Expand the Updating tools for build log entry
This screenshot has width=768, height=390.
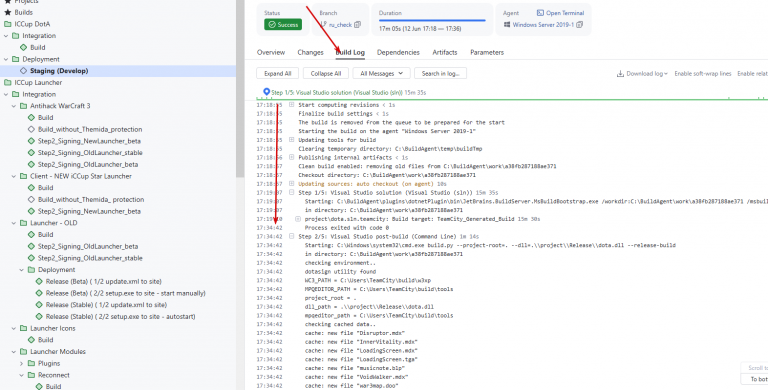pyautogui.click(x=291, y=140)
